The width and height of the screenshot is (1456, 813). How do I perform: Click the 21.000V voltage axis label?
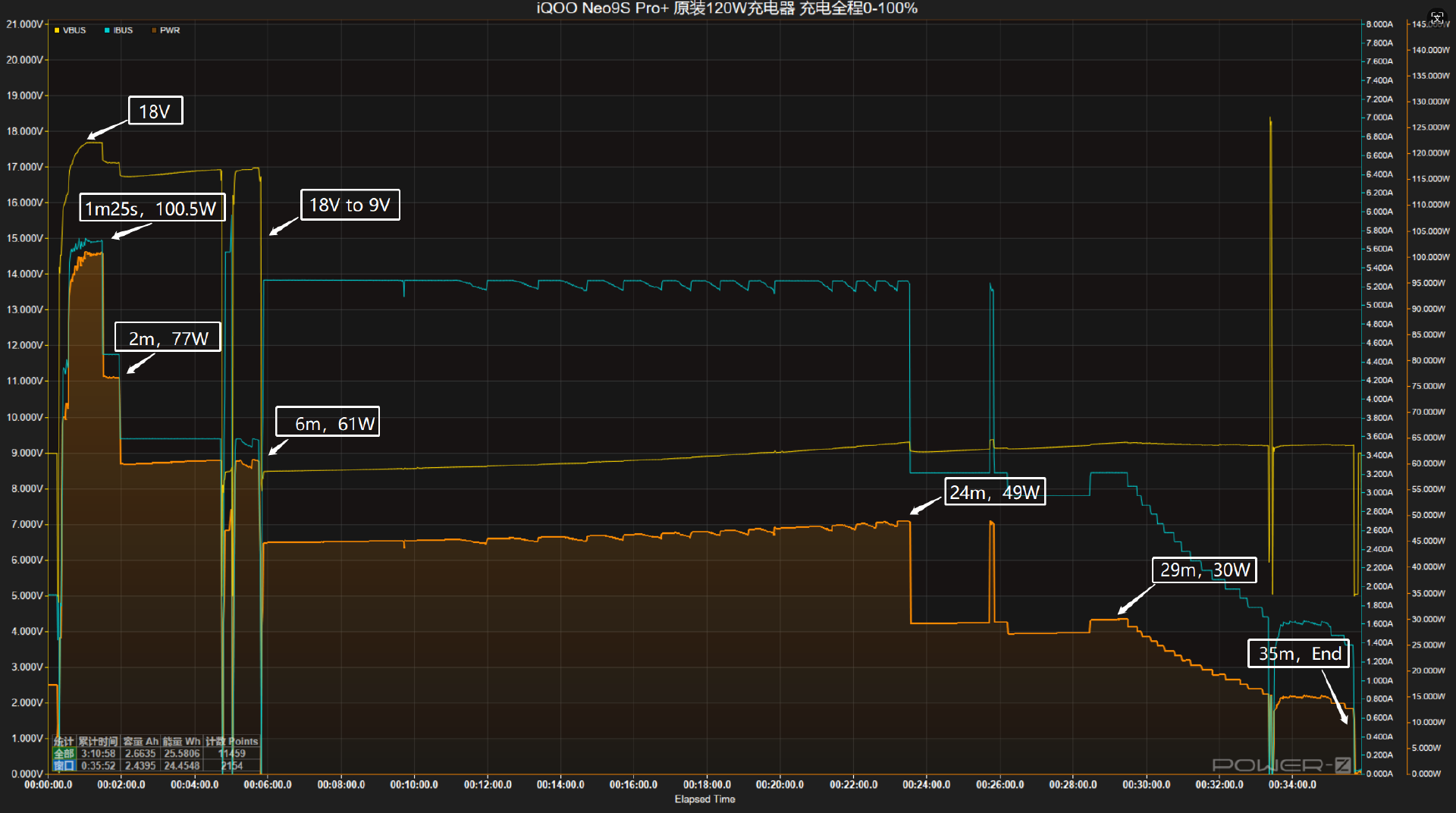(24, 24)
